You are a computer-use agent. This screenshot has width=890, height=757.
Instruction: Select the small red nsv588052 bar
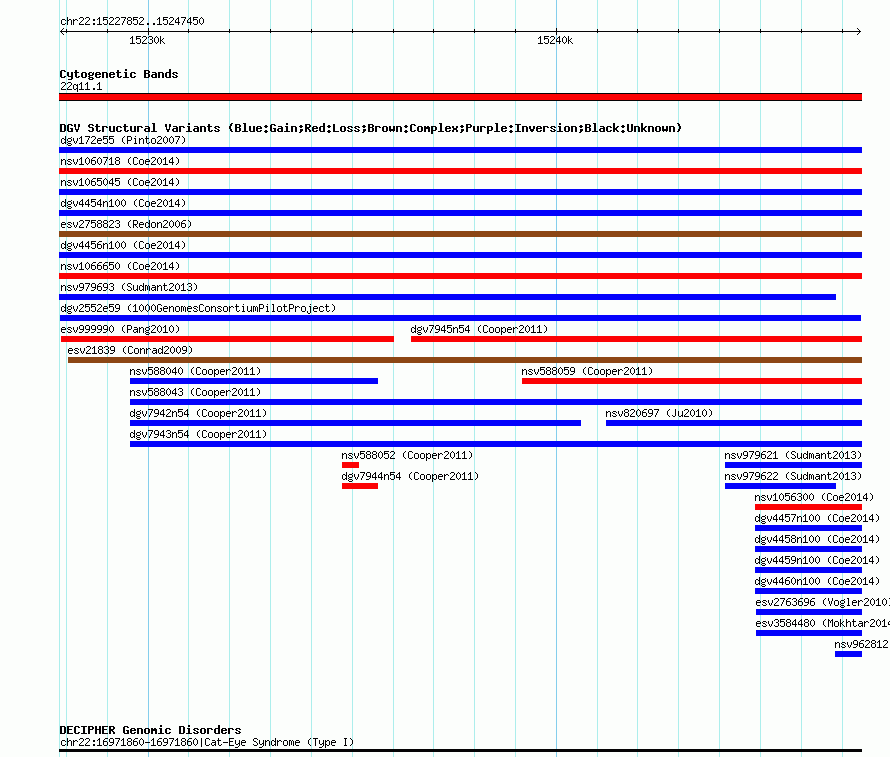point(350,465)
